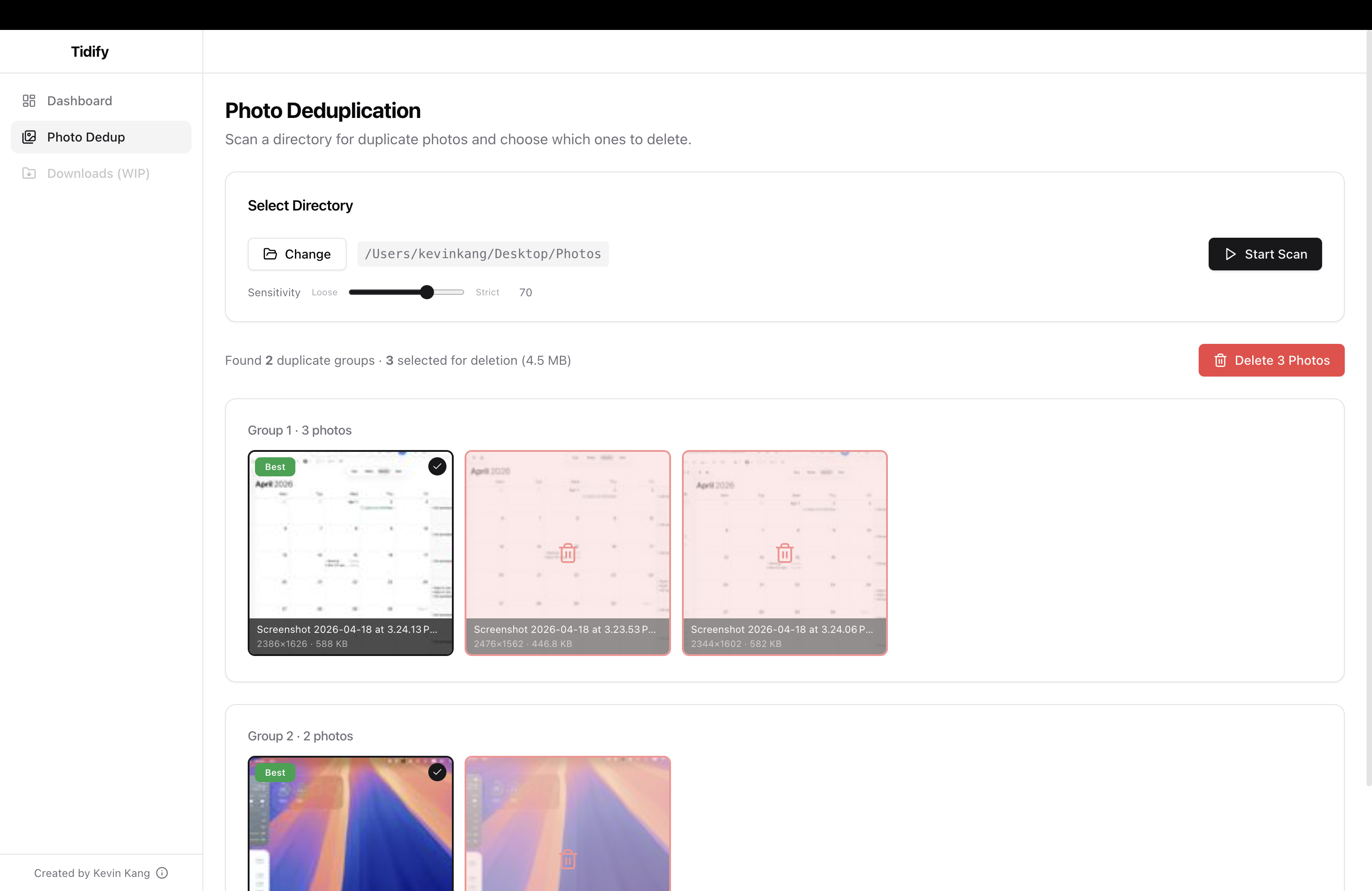This screenshot has width=1372, height=891.
Task: Click the /Users/kevinkang/Desktop/Photos path field
Action: coord(482,254)
